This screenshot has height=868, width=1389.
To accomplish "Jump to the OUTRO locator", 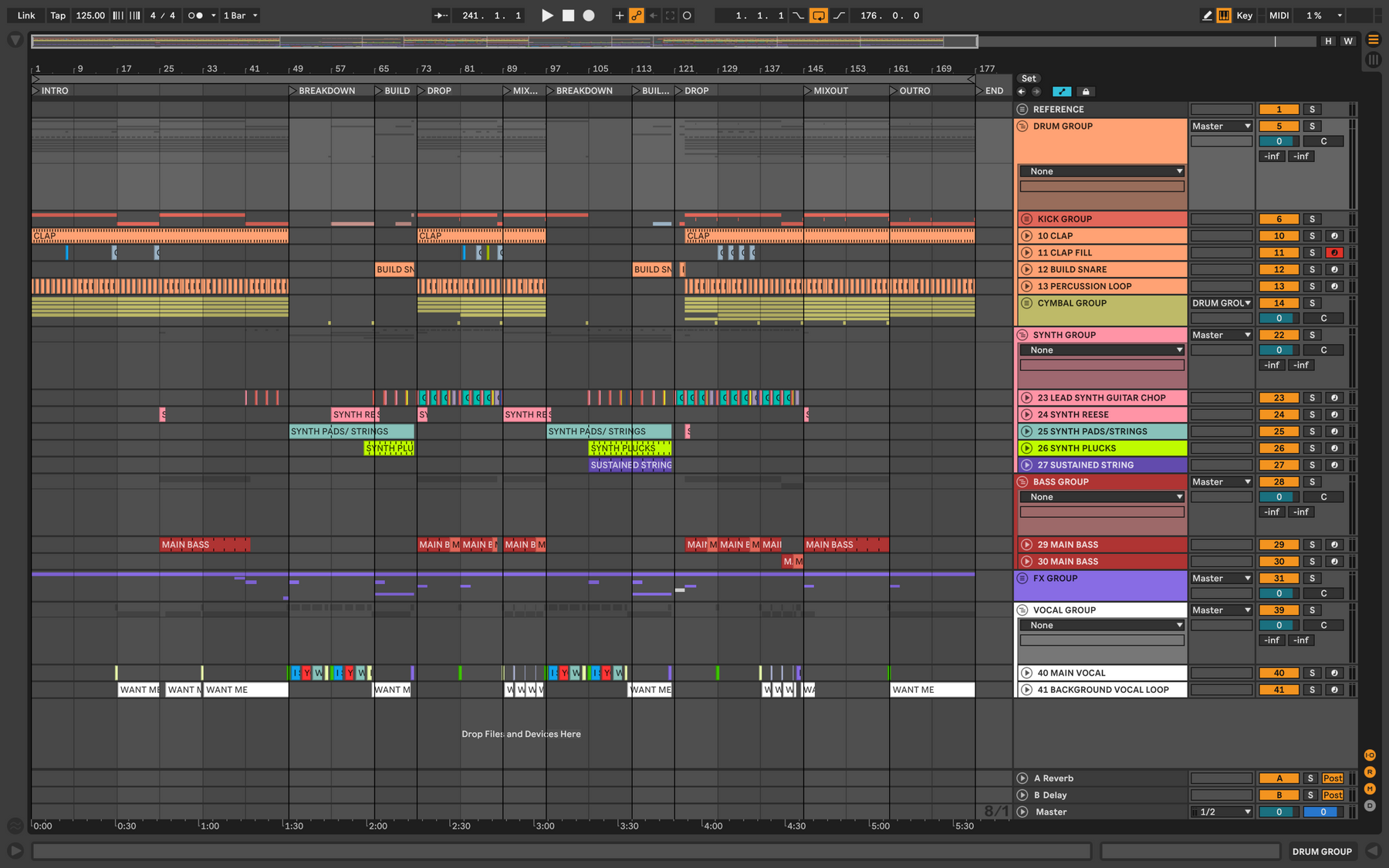I will pos(910,91).
